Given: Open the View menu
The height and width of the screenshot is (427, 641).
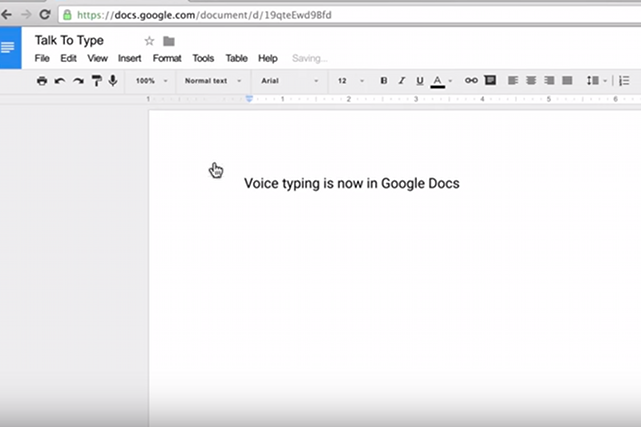Looking at the screenshot, I should click(x=97, y=58).
